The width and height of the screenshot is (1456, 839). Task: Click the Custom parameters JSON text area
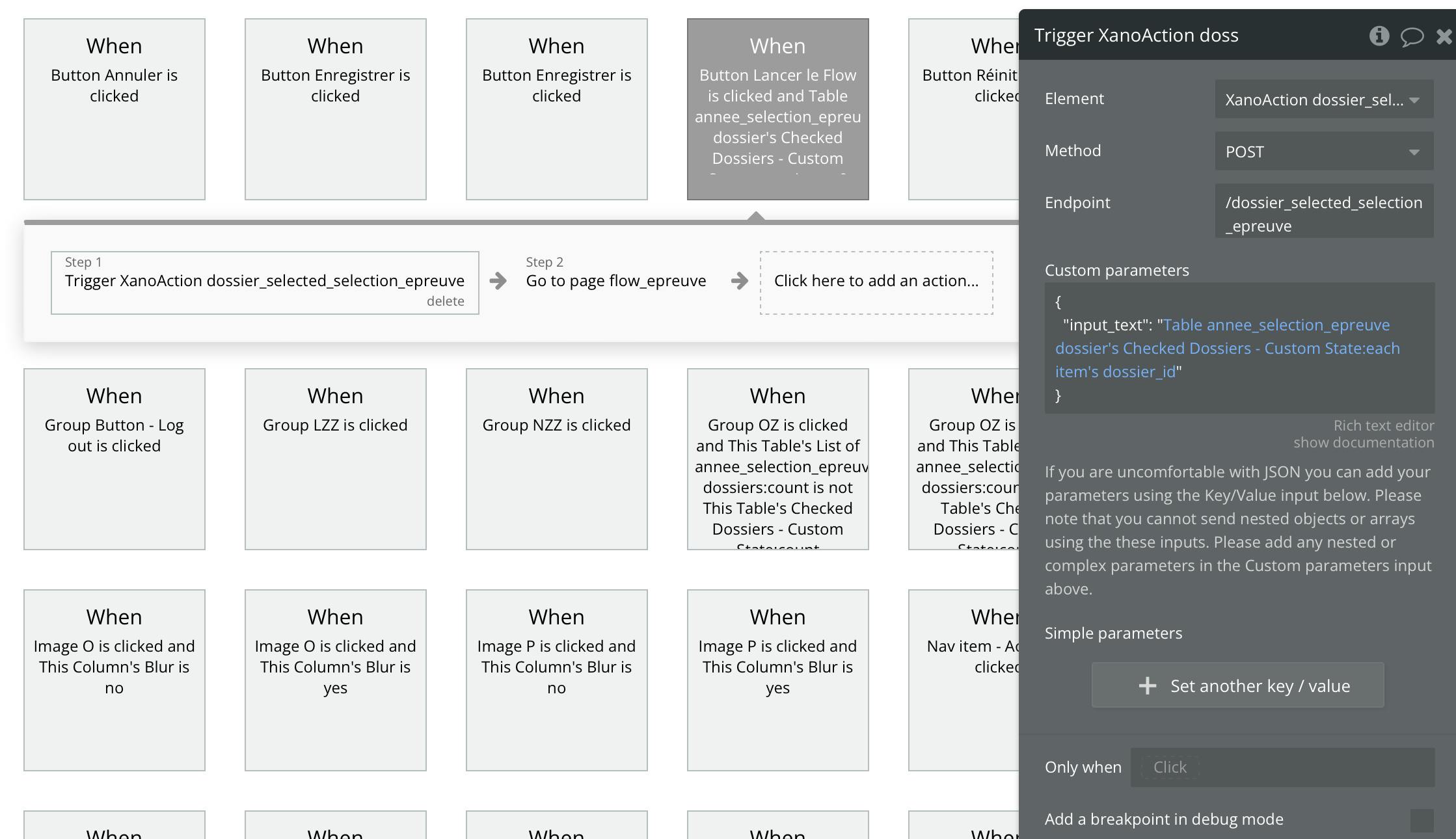1239,348
